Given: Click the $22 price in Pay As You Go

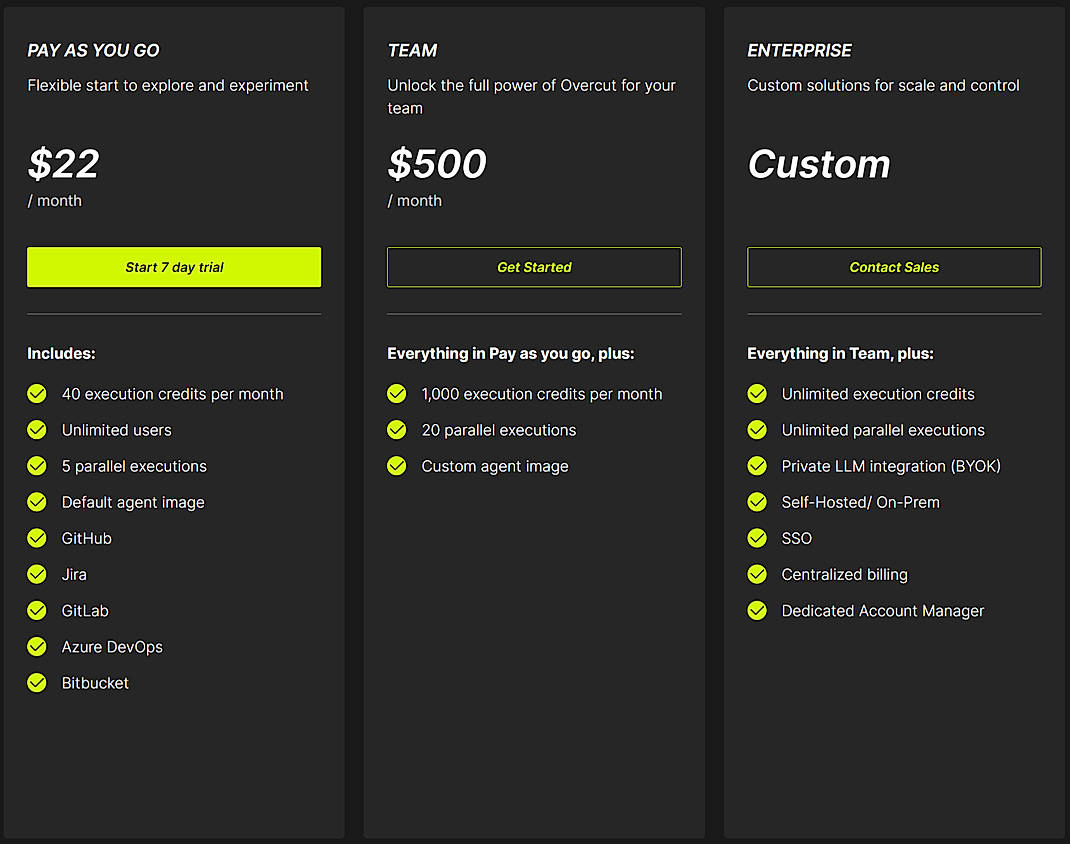Looking at the screenshot, I should (64, 164).
